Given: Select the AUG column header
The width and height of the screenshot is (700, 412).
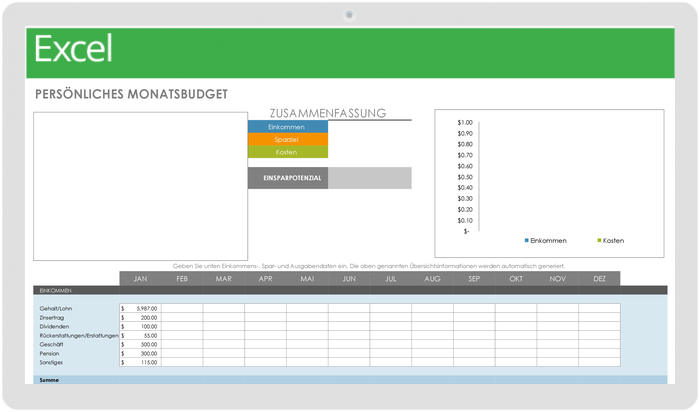Looking at the screenshot, I should [432, 279].
